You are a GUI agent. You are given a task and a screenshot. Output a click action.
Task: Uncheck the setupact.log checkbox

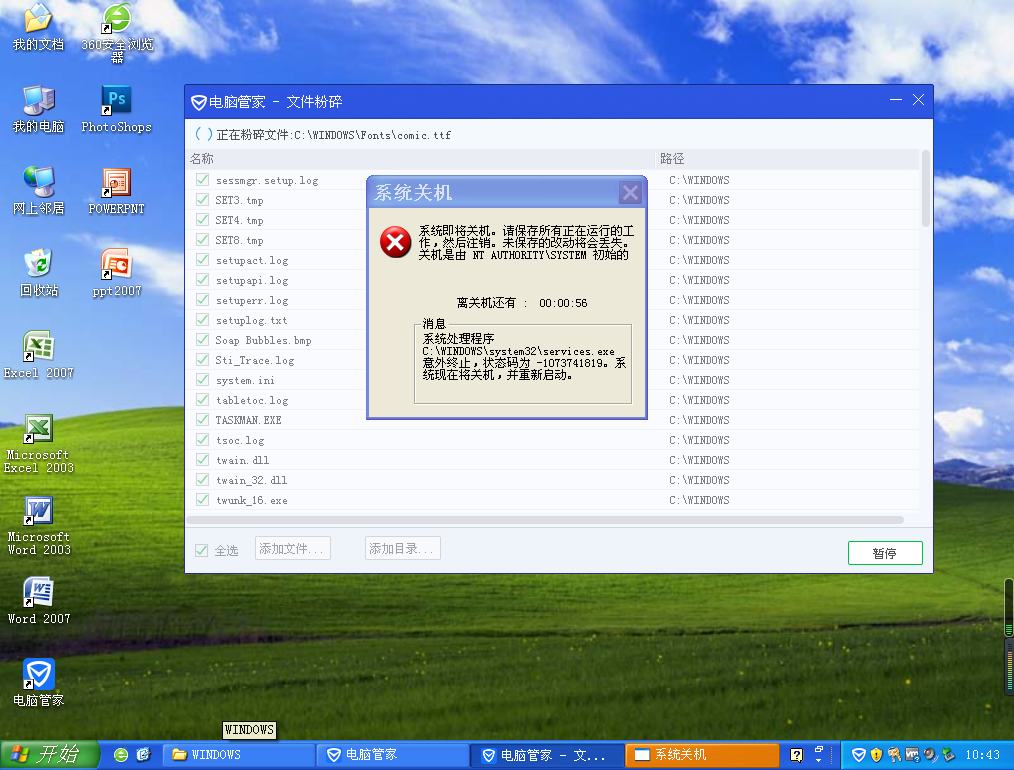[x=202, y=260]
